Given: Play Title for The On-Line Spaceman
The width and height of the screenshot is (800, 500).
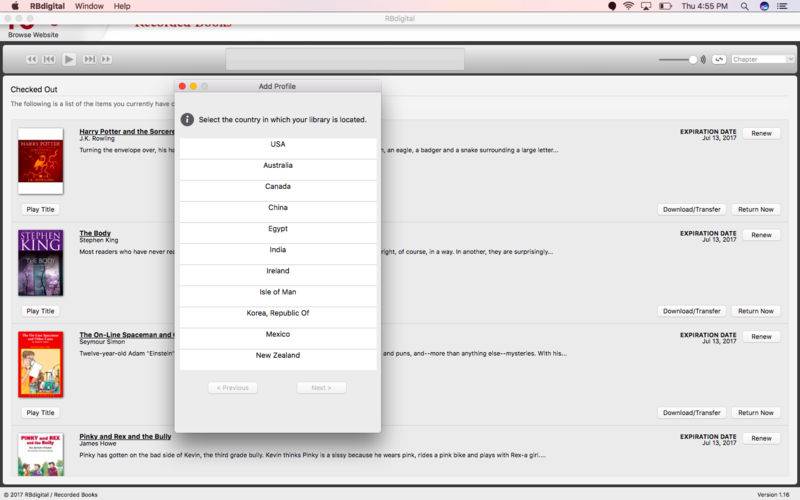Looking at the screenshot, I should pyautogui.click(x=40, y=412).
